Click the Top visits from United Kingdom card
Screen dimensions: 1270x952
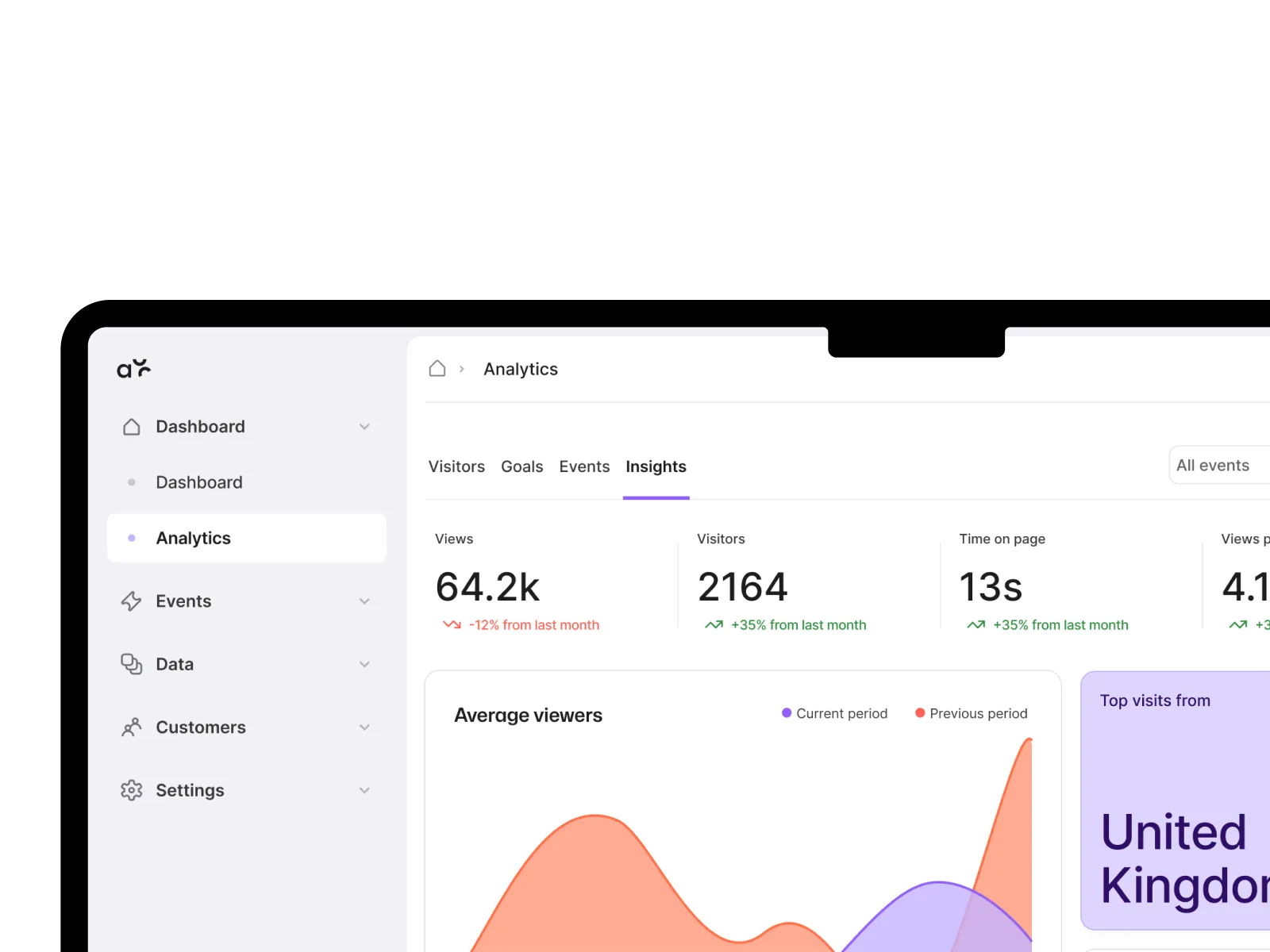[x=1175, y=801]
